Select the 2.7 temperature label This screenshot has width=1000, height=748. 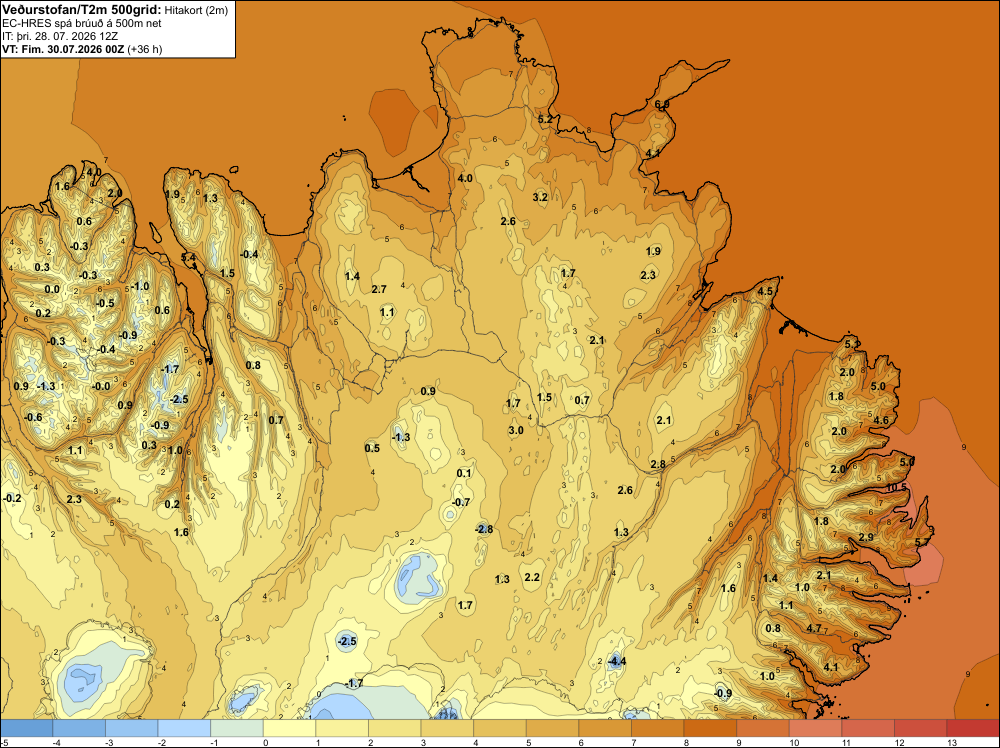[x=379, y=289]
